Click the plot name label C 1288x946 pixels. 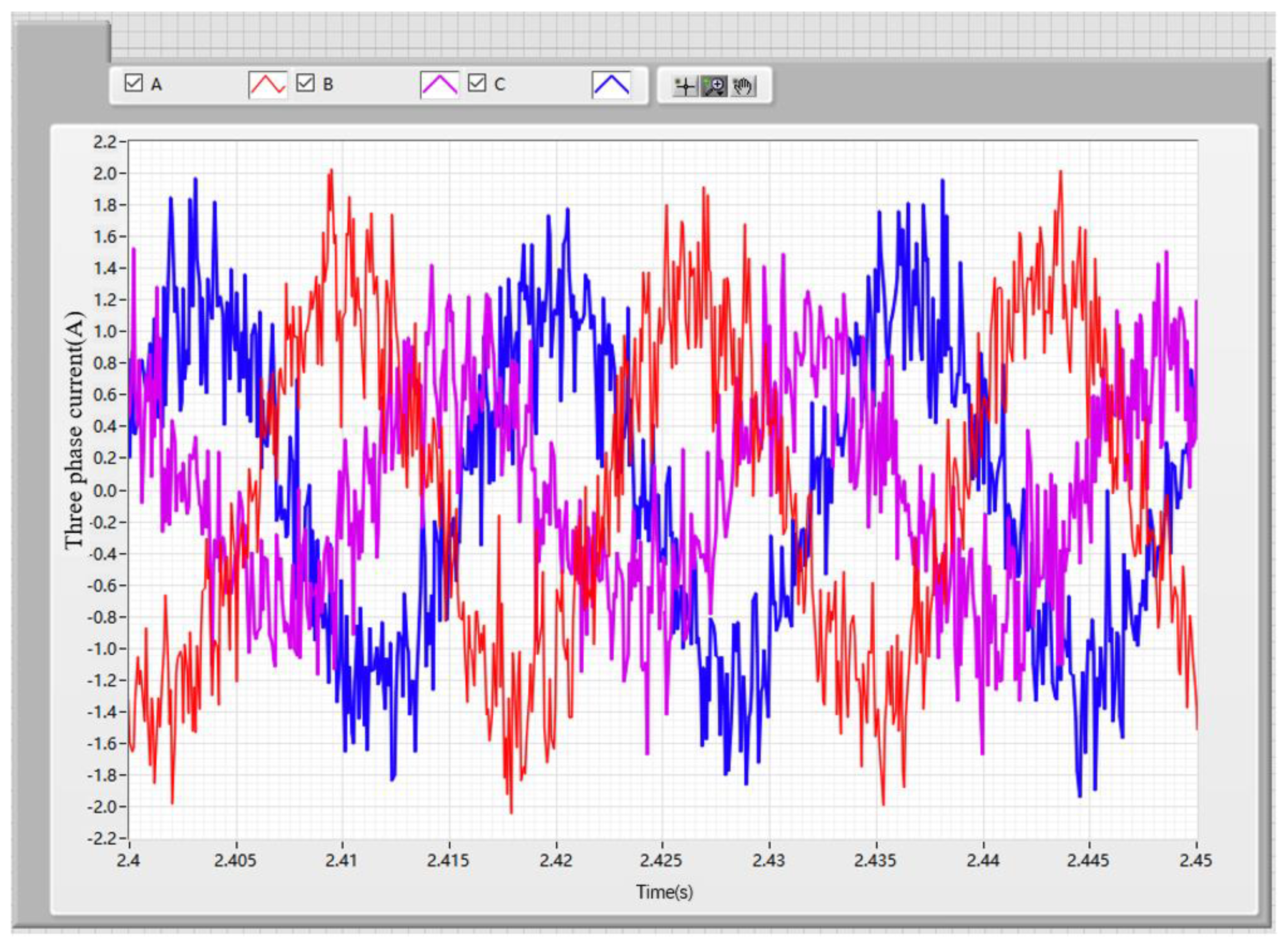click(x=500, y=85)
